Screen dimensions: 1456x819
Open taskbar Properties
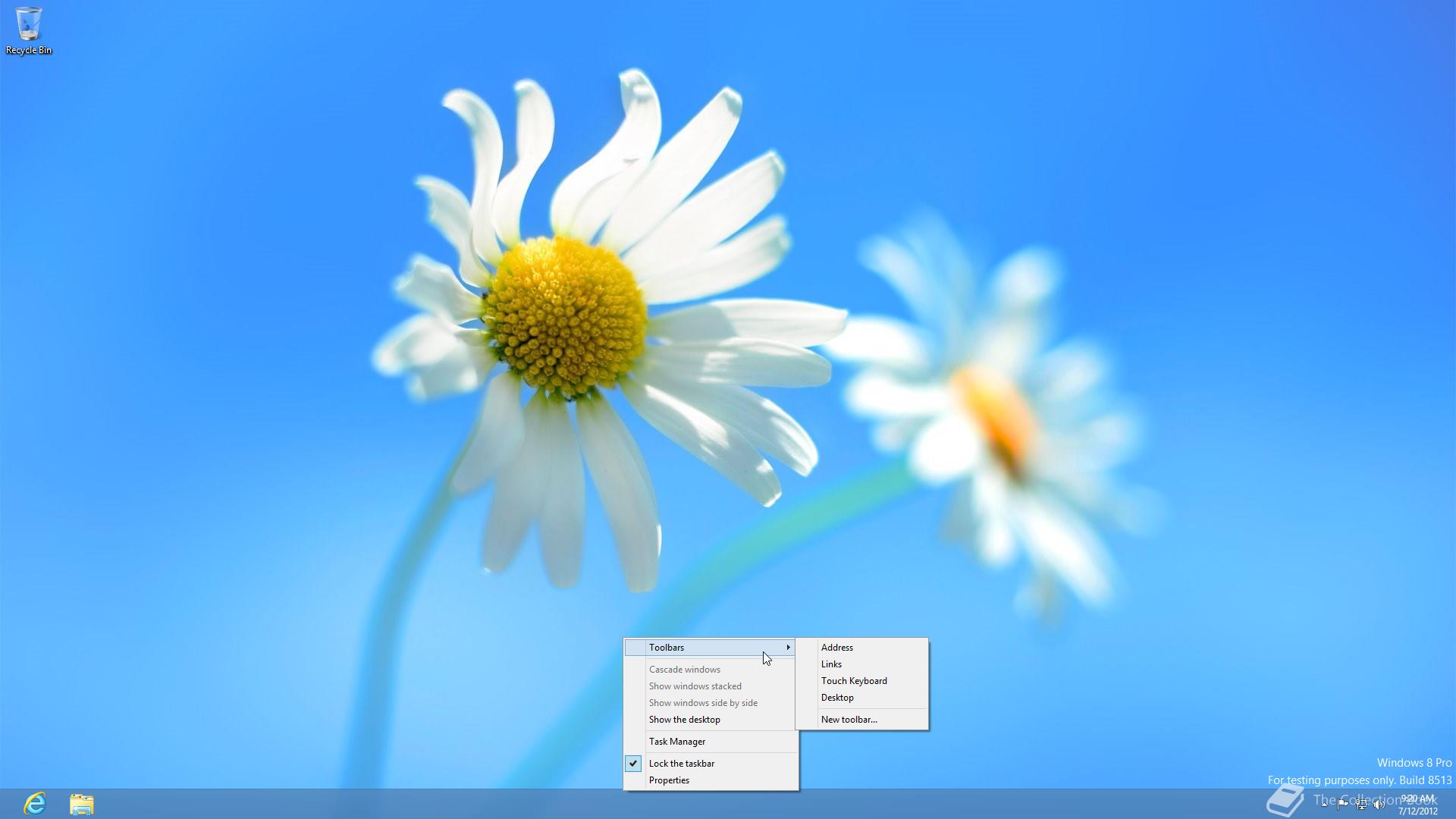[710, 780]
